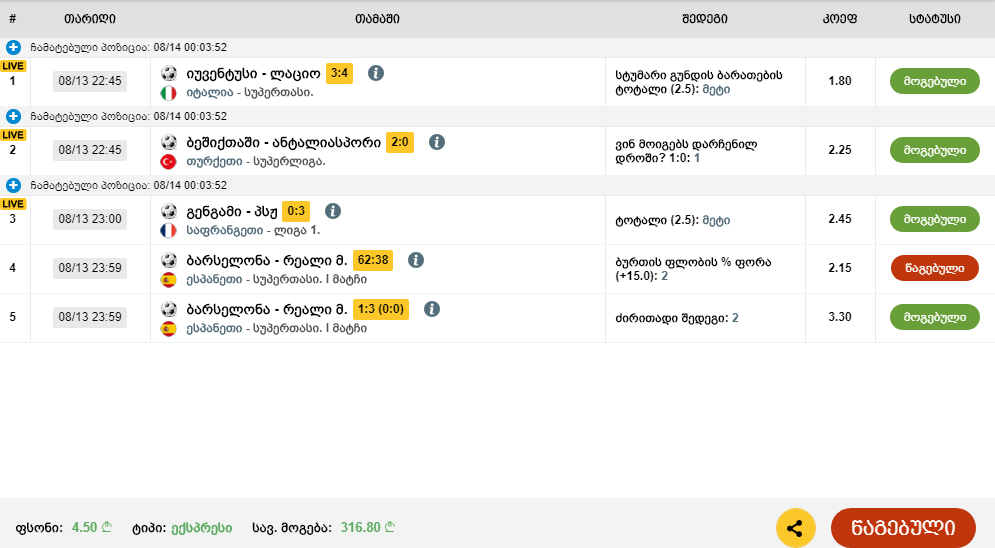Click the LIVE badge on row 3
Viewport: 995px width, 548px height.
pos(13,204)
